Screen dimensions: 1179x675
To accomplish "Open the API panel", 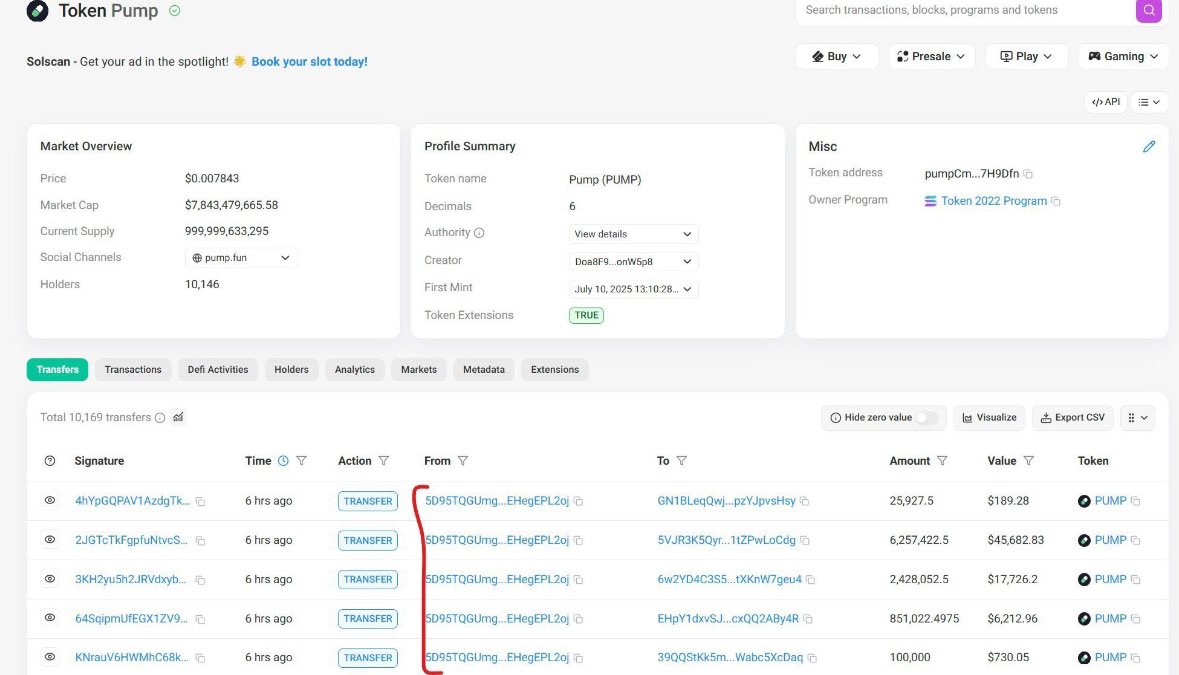I will point(1105,101).
